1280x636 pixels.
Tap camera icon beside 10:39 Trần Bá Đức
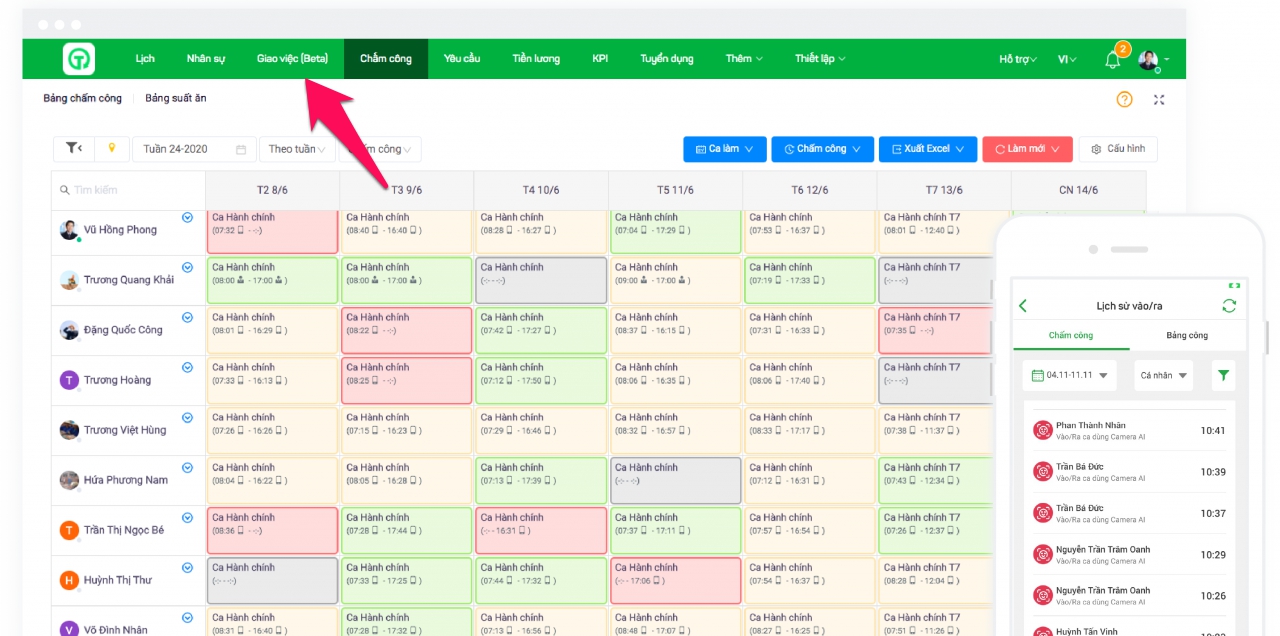point(1043,472)
